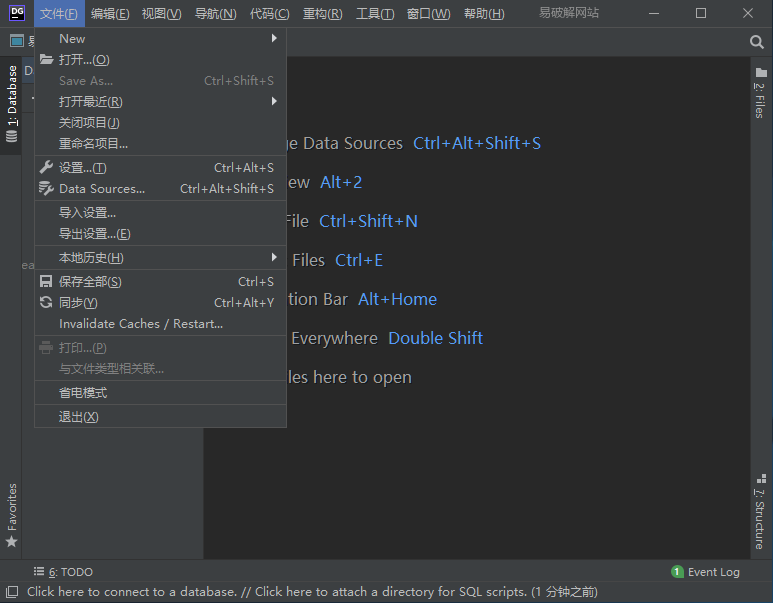Click the wrench icon beside 设置...(T)
This screenshot has height=603, width=773.
46,168
